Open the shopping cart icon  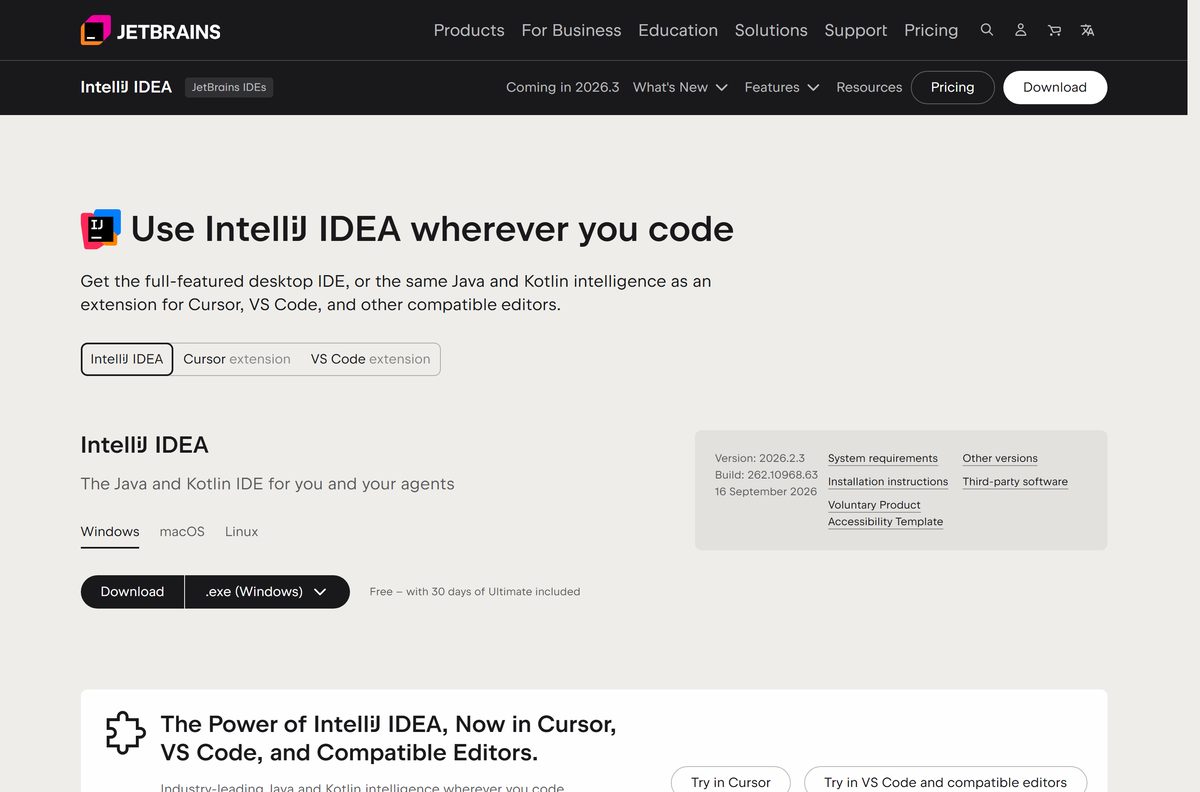tap(1054, 30)
